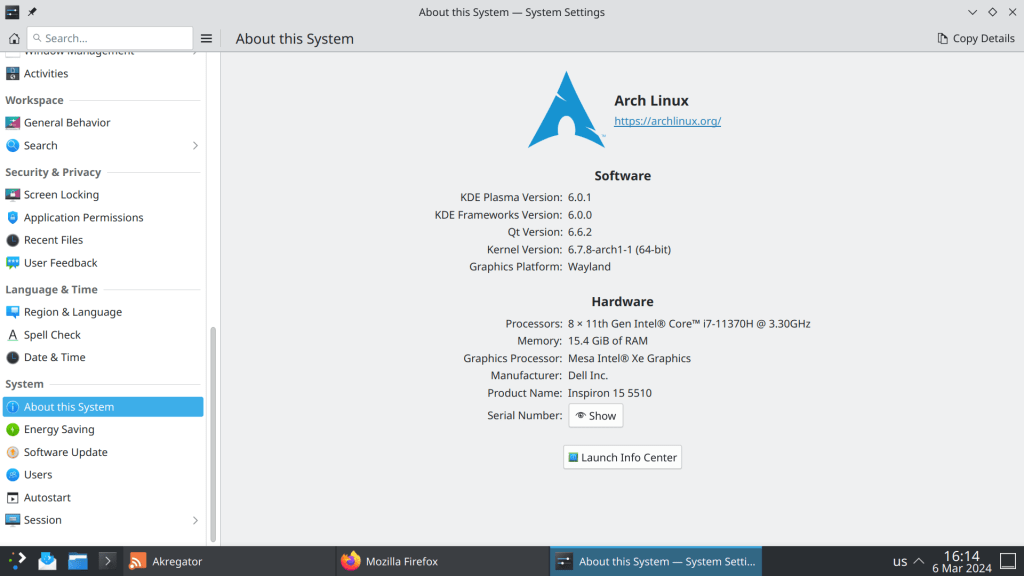Viewport: 1024px width, 576px height.
Task: Open the KDE application launcher in the taskbar
Action: [x=17, y=561]
